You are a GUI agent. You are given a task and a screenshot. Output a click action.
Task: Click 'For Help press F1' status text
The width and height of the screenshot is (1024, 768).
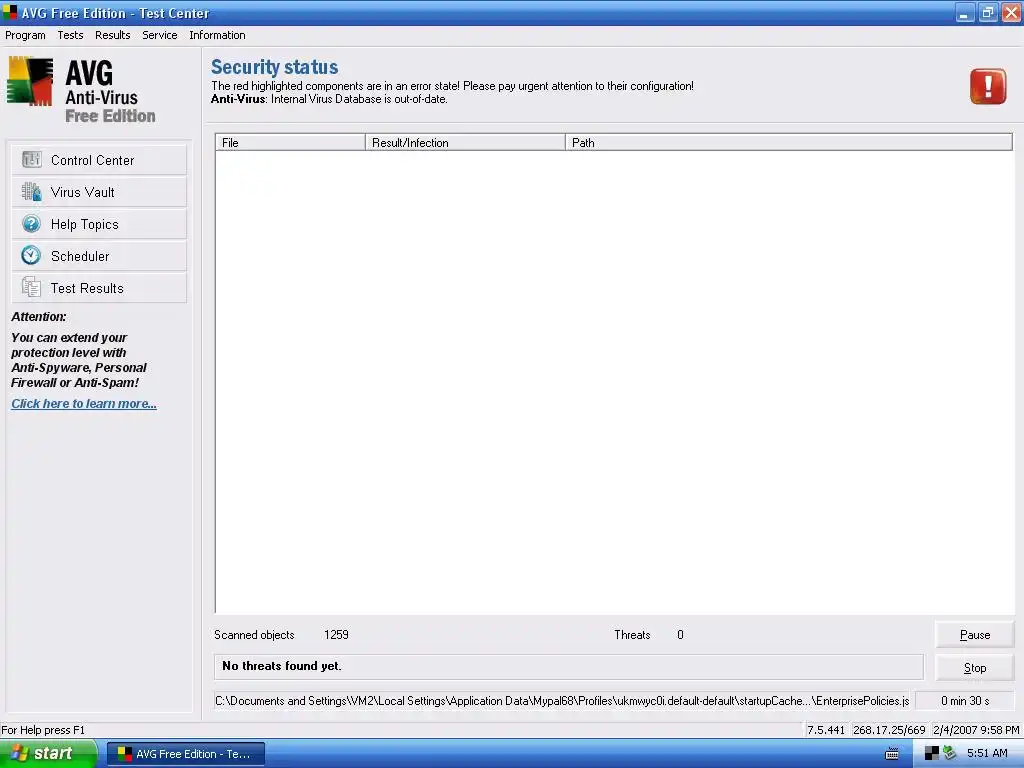pyautogui.click(x=43, y=730)
